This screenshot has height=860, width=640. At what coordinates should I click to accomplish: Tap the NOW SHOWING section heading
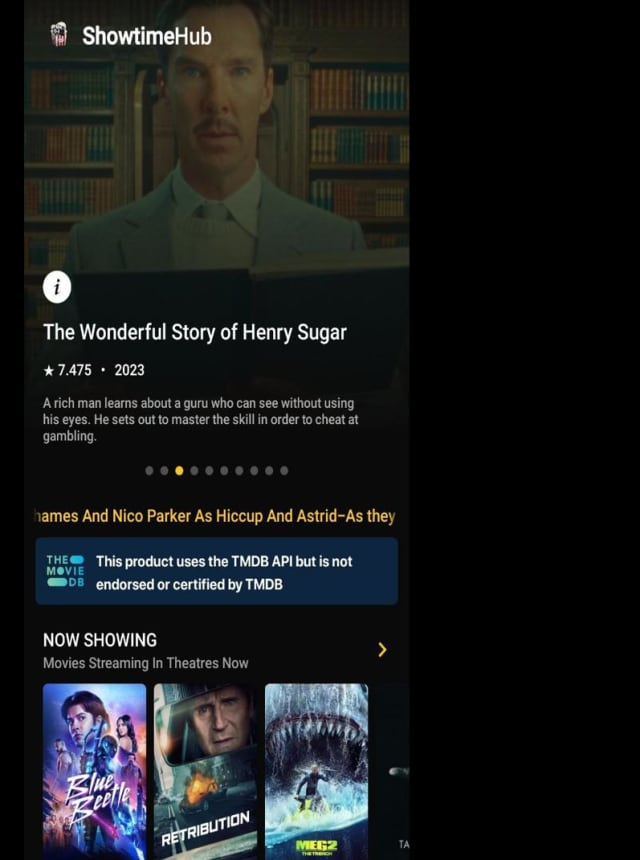100,640
